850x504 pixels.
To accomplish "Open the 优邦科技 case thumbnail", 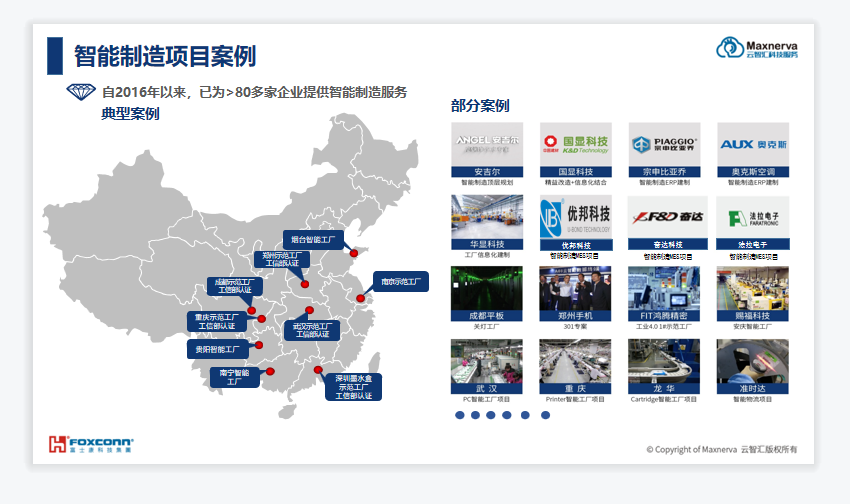I will tap(576, 223).
